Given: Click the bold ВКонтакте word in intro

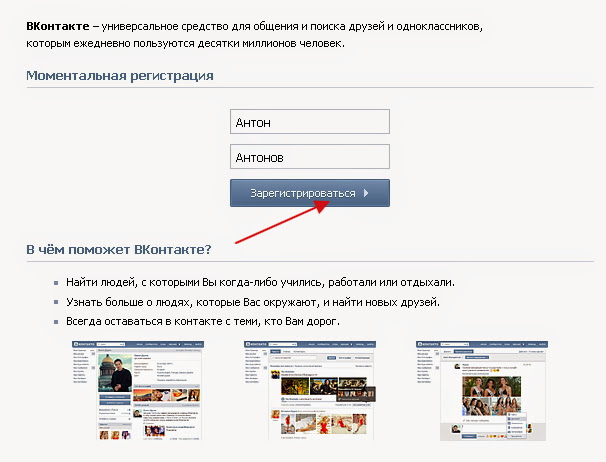Looking at the screenshot, I should tap(58, 26).
